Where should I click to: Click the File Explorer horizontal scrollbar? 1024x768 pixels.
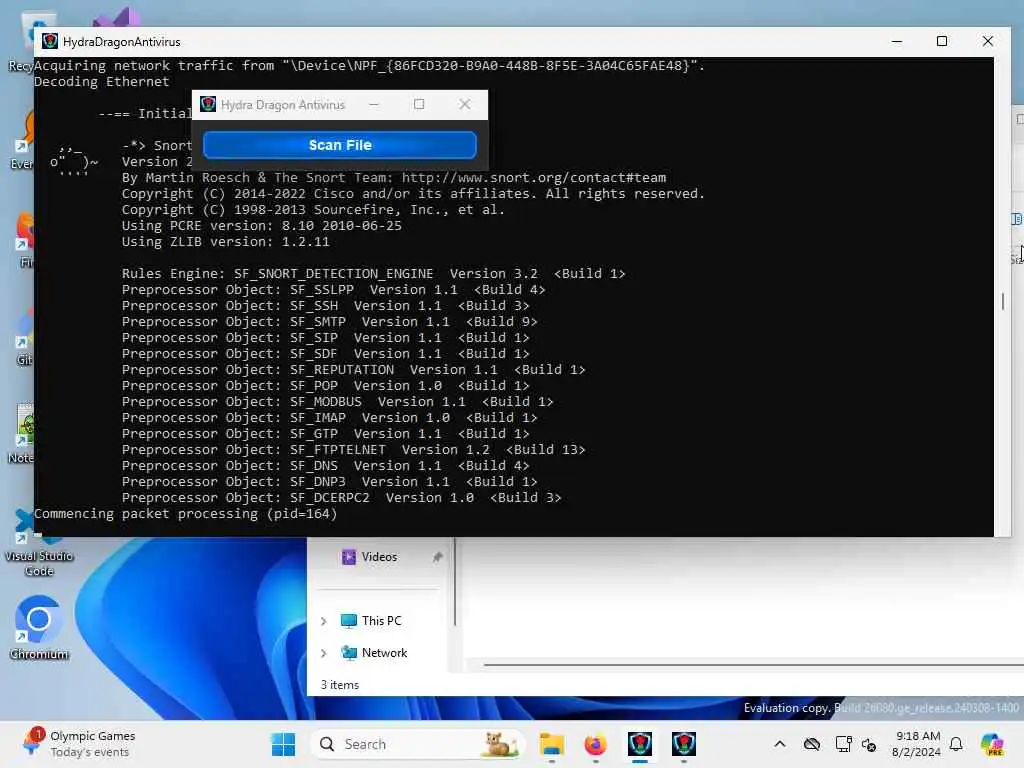(753, 665)
